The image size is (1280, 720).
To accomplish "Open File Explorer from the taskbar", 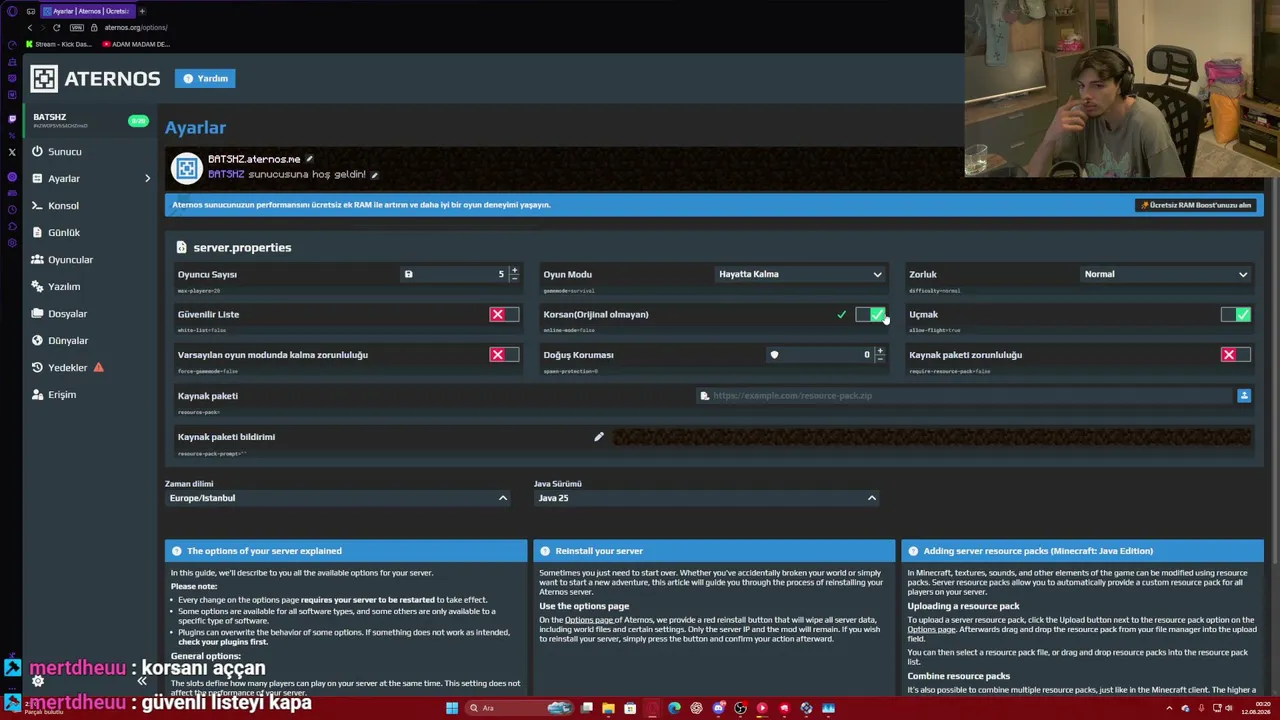I will (x=608, y=709).
